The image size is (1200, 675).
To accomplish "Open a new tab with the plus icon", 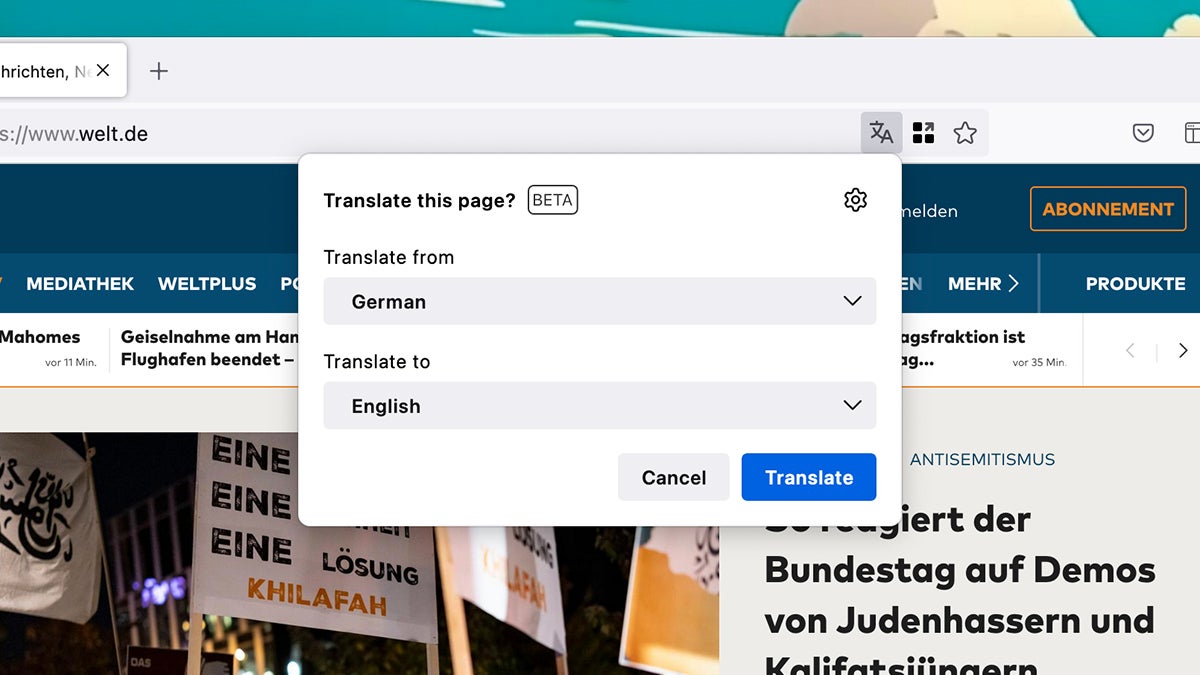I will (x=158, y=70).
